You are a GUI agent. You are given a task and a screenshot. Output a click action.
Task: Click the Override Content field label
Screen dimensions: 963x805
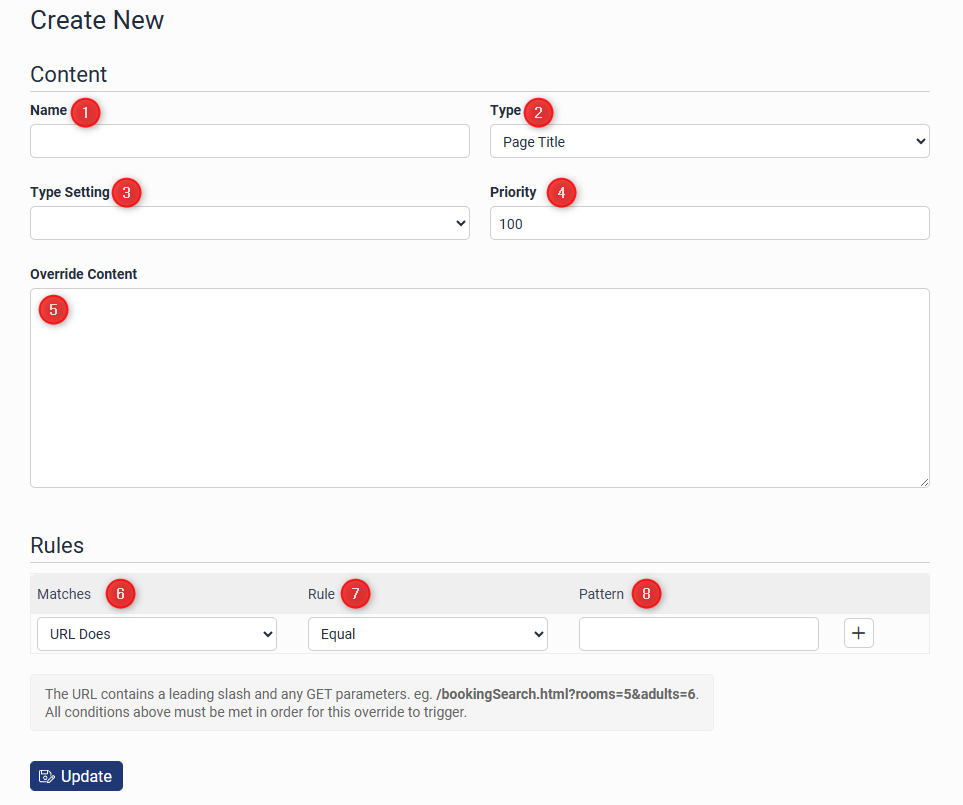point(84,274)
